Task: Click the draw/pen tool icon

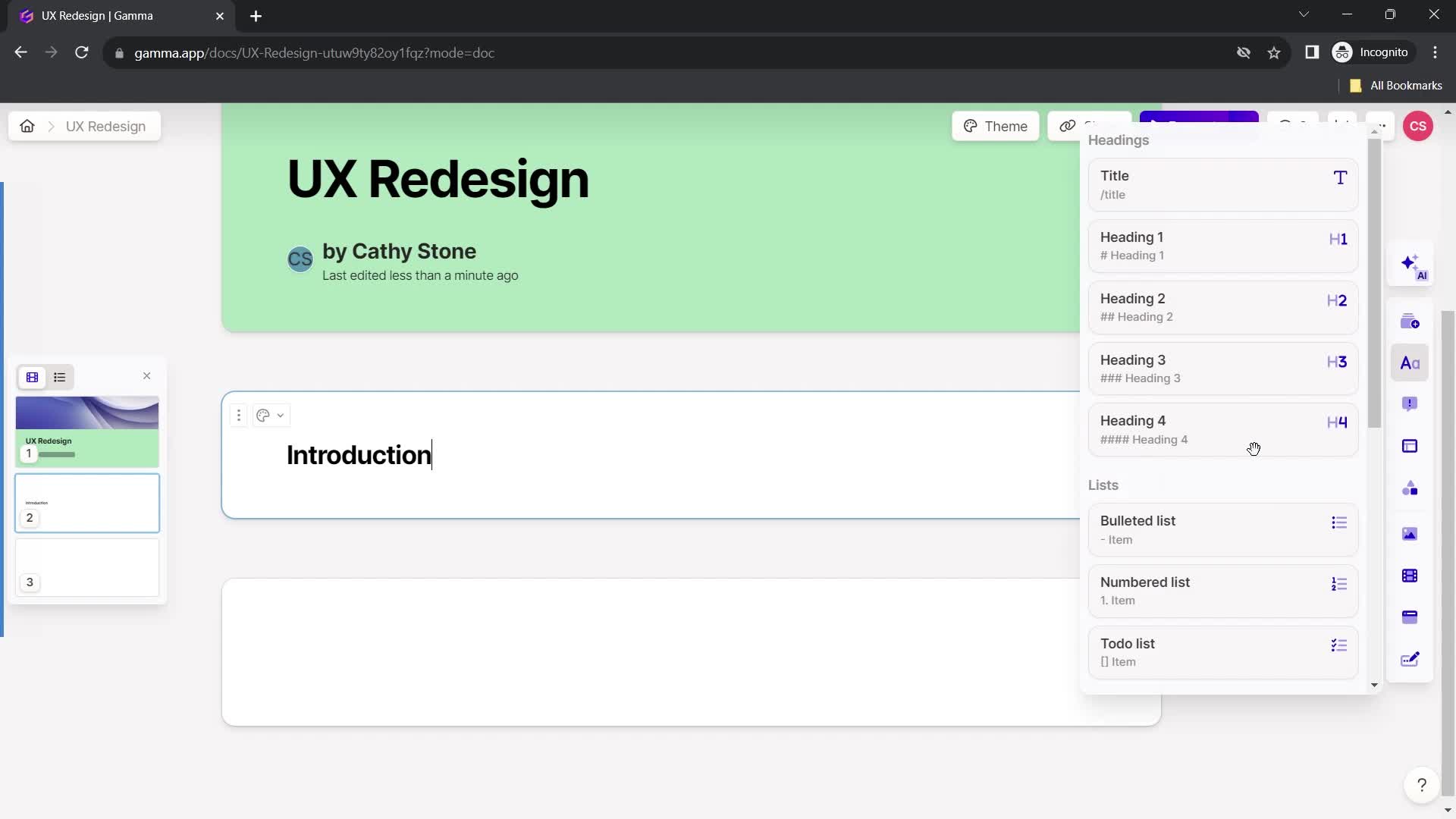Action: (1413, 660)
